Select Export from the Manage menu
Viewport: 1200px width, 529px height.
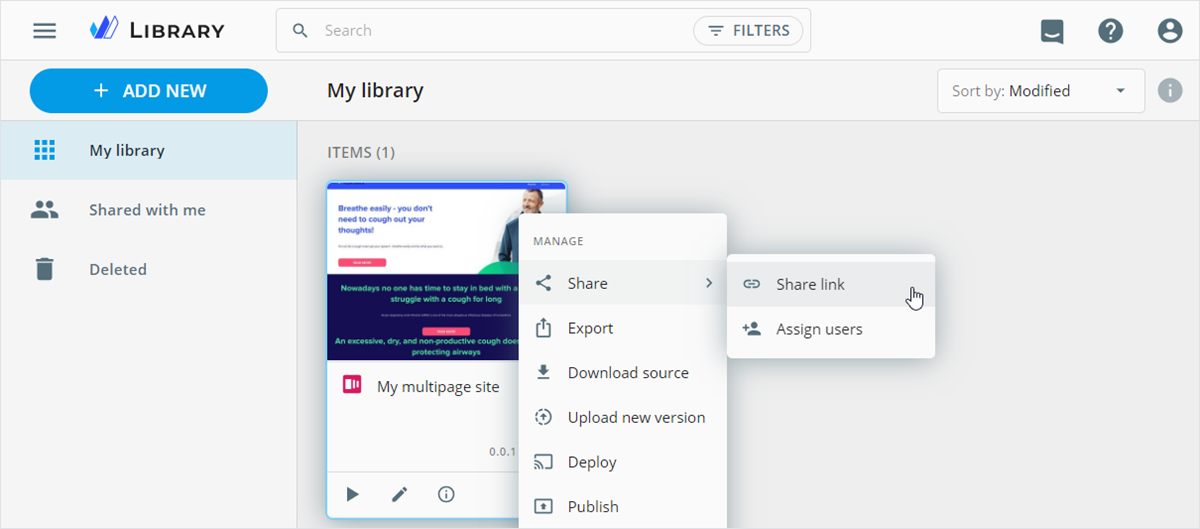click(590, 328)
